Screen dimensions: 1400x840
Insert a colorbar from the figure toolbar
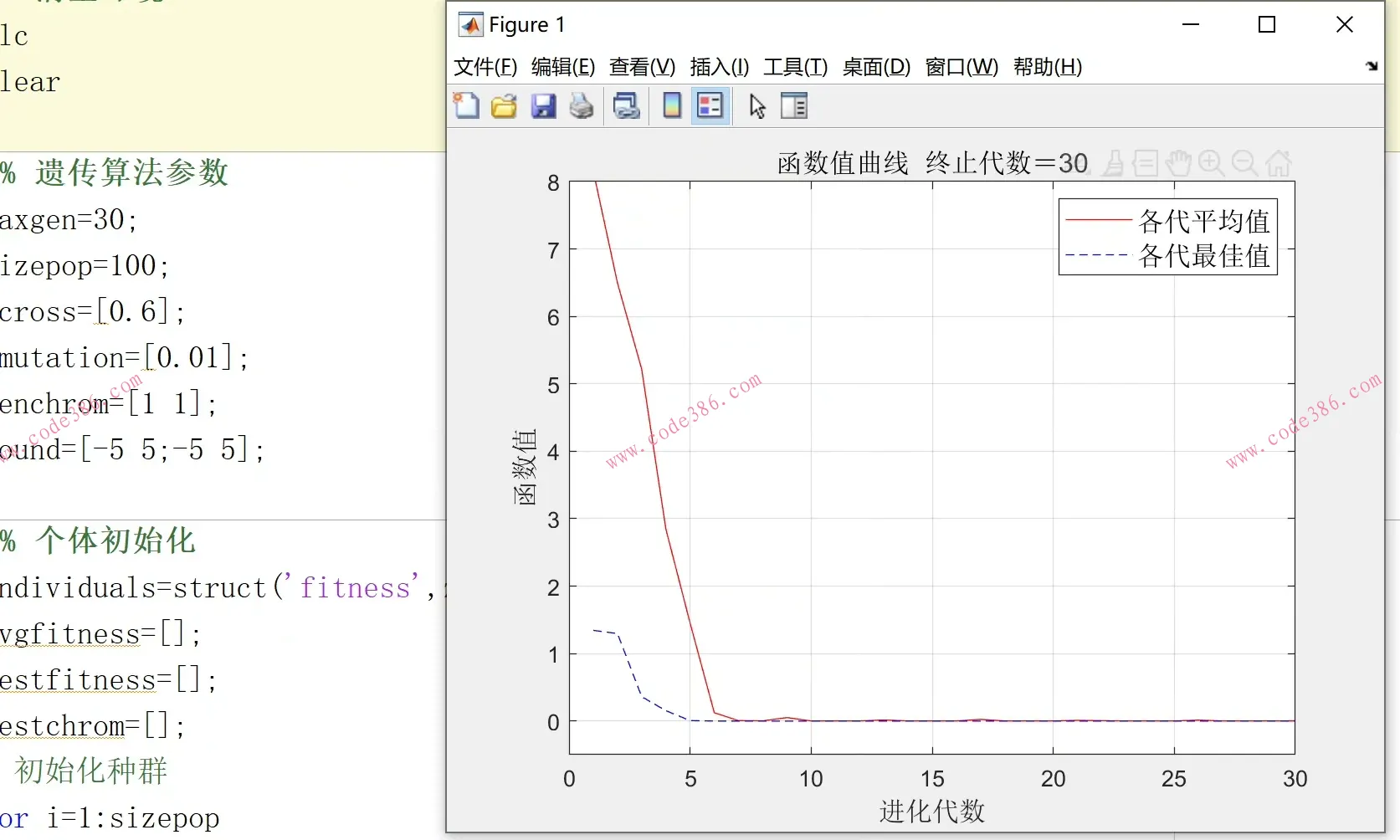pyautogui.click(x=671, y=106)
